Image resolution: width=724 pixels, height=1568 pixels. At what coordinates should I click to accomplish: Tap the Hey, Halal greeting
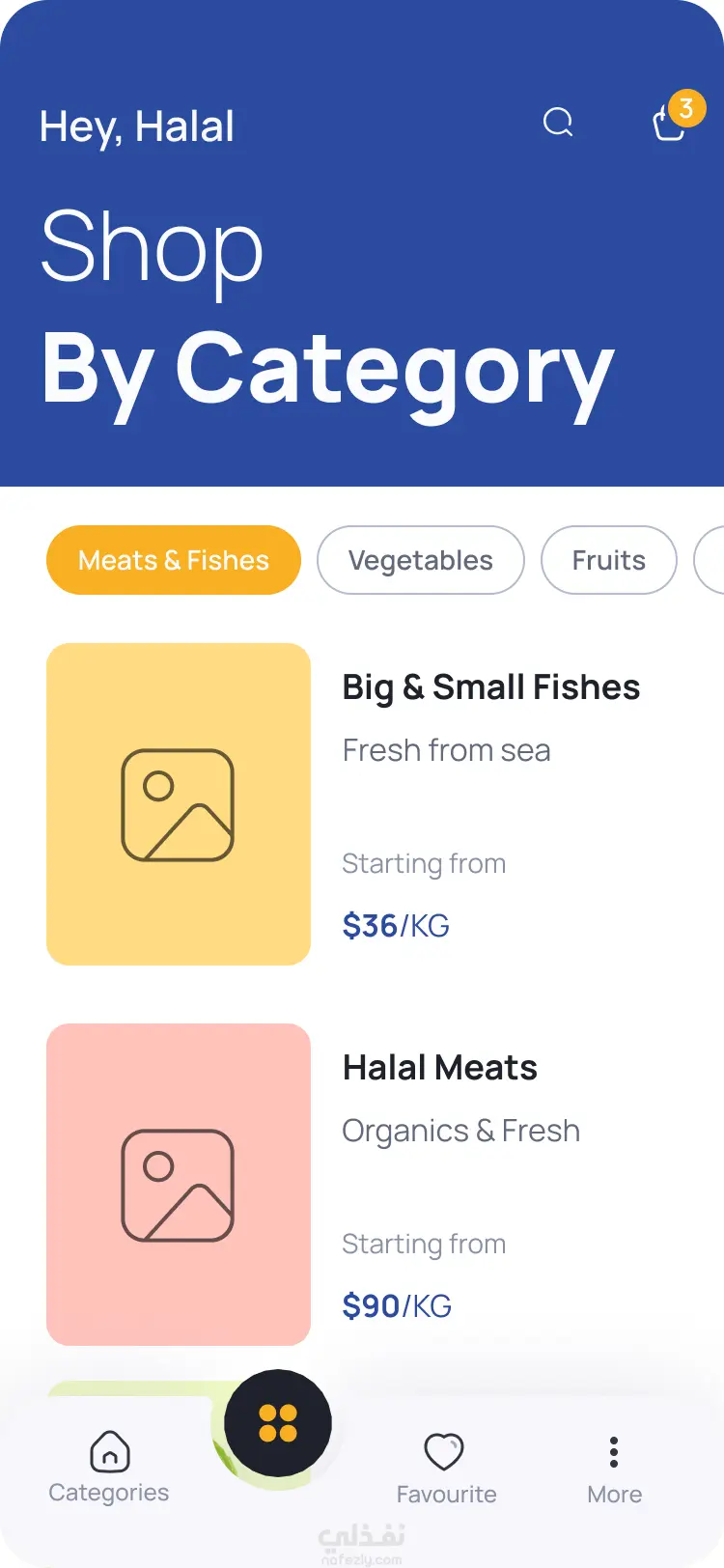(x=137, y=126)
